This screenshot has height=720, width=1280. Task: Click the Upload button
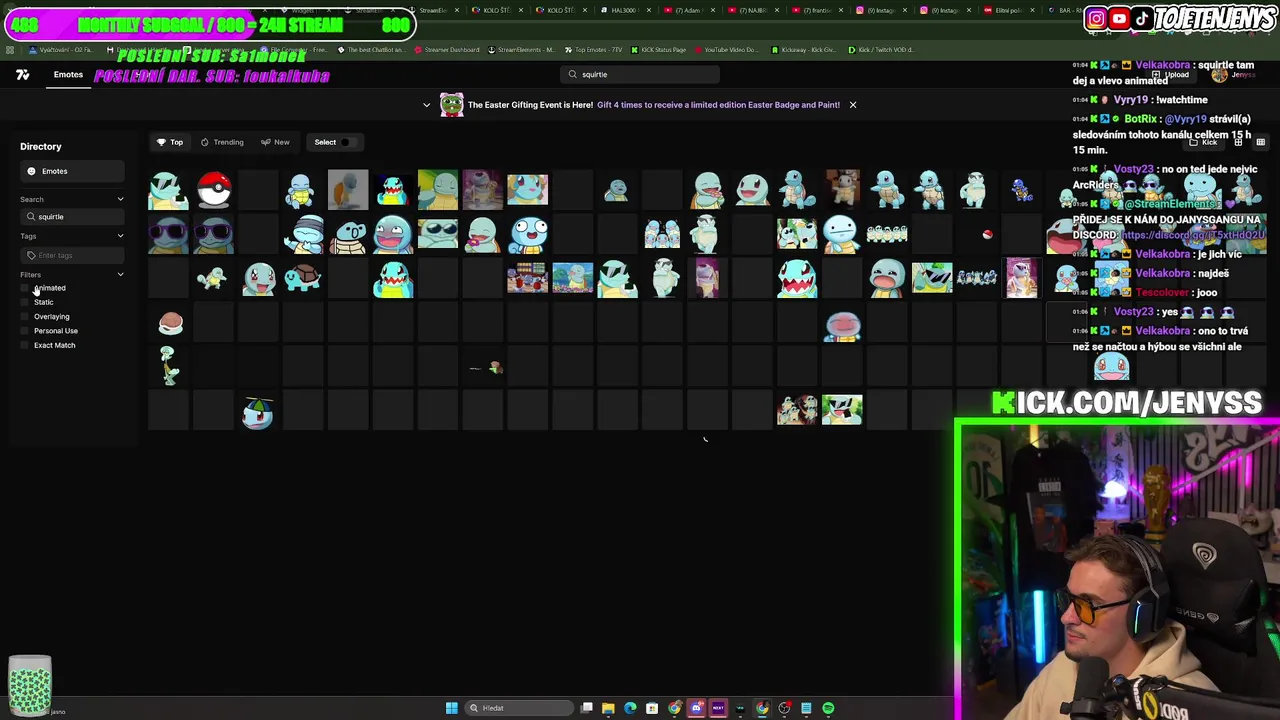coord(1172,75)
